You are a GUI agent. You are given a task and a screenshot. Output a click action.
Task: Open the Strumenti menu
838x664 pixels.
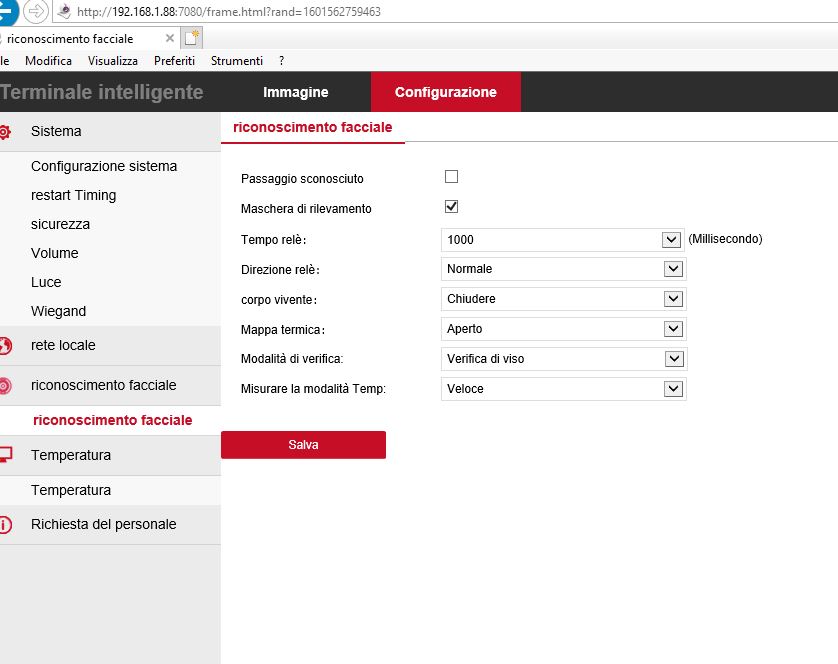237,61
